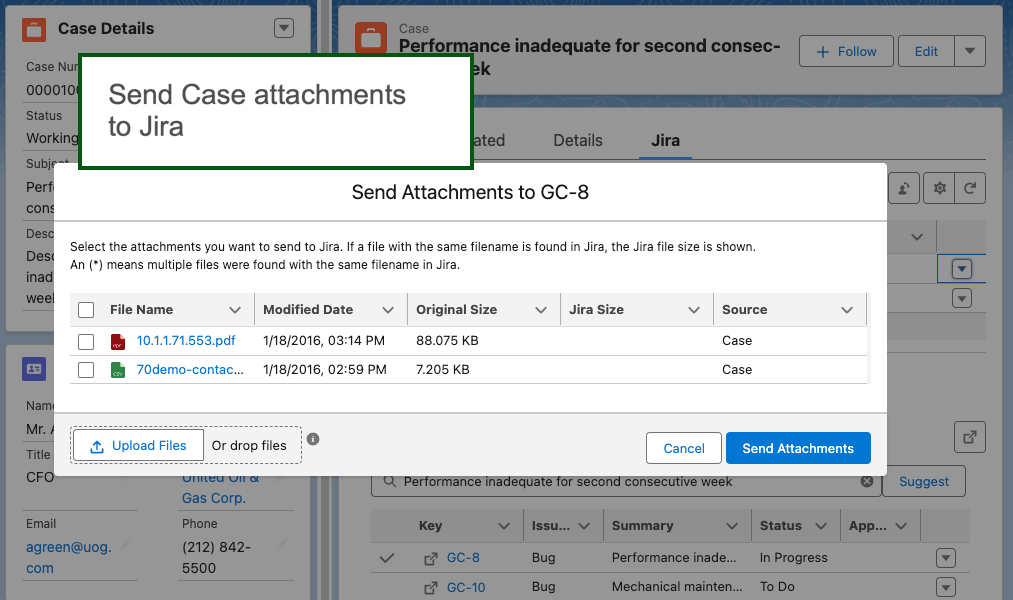Screen dimensions: 1013x600
Task: Click the upload info icon
Action: [313, 439]
